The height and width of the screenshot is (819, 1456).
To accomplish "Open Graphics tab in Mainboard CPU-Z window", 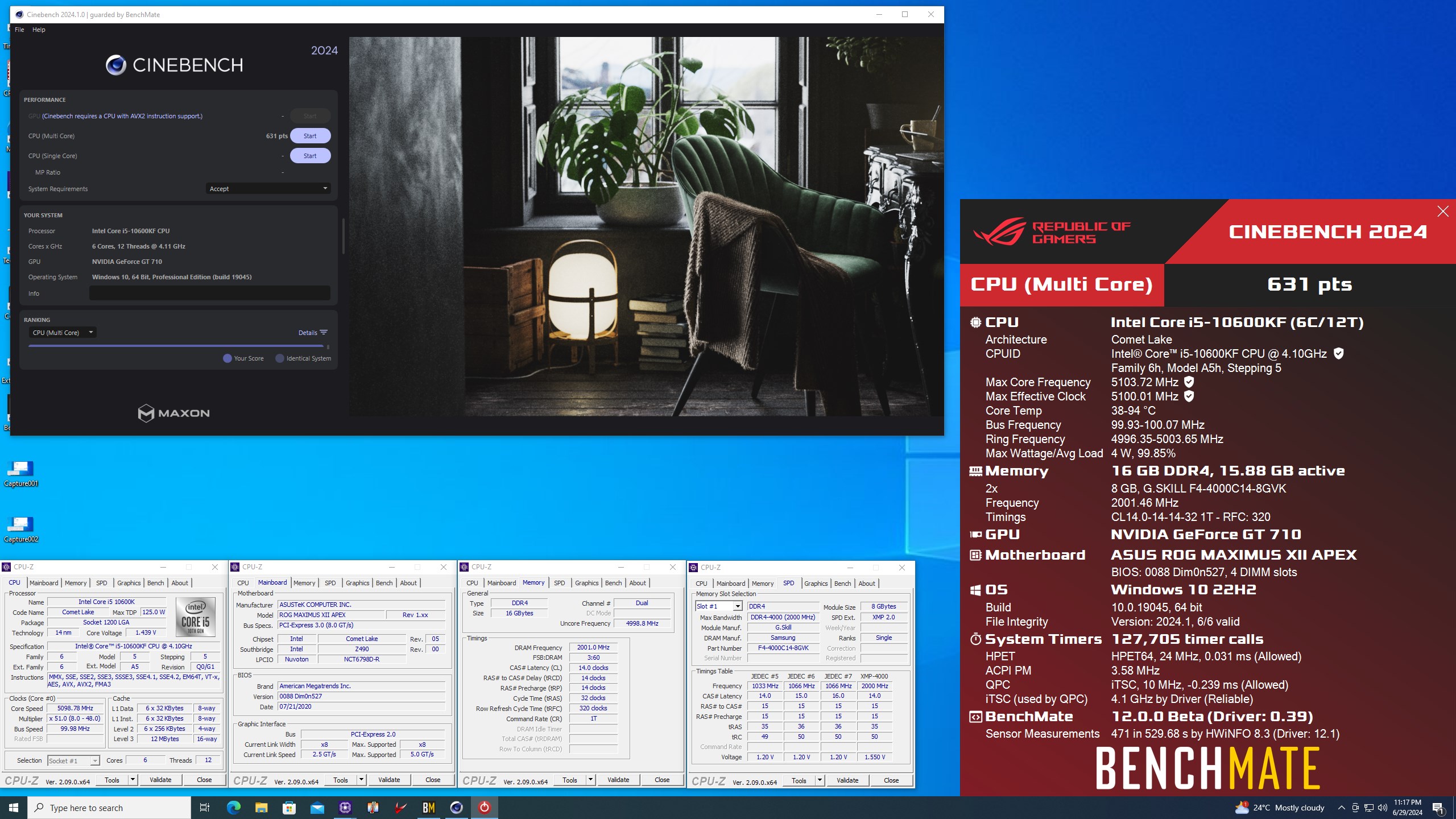I will coord(357,583).
